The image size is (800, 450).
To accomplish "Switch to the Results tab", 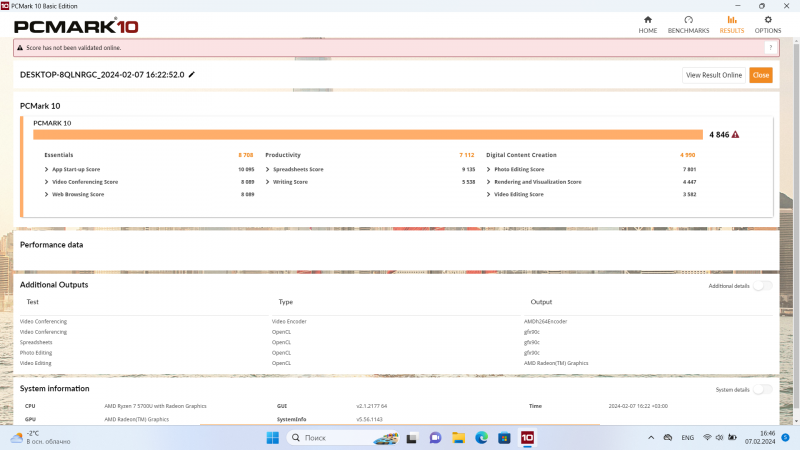I will pos(732,24).
